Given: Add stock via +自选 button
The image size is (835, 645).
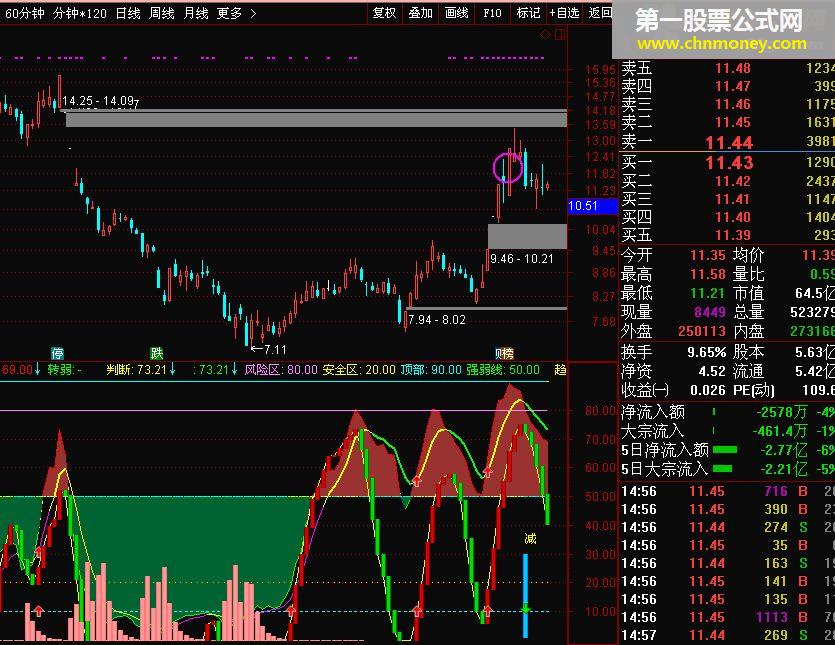Looking at the screenshot, I should (564, 13).
